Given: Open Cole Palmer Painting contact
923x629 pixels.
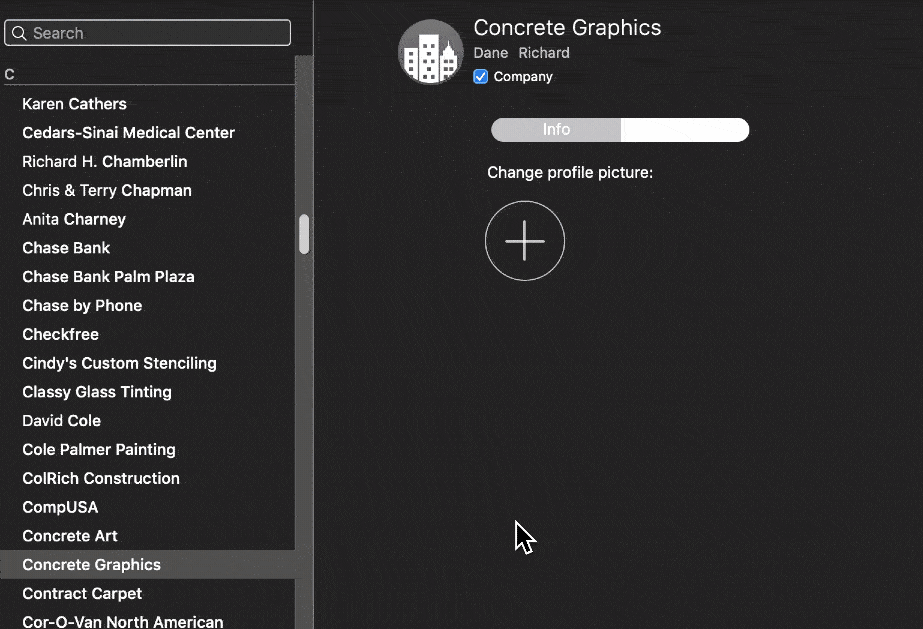Looking at the screenshot, I should [147, 450].
